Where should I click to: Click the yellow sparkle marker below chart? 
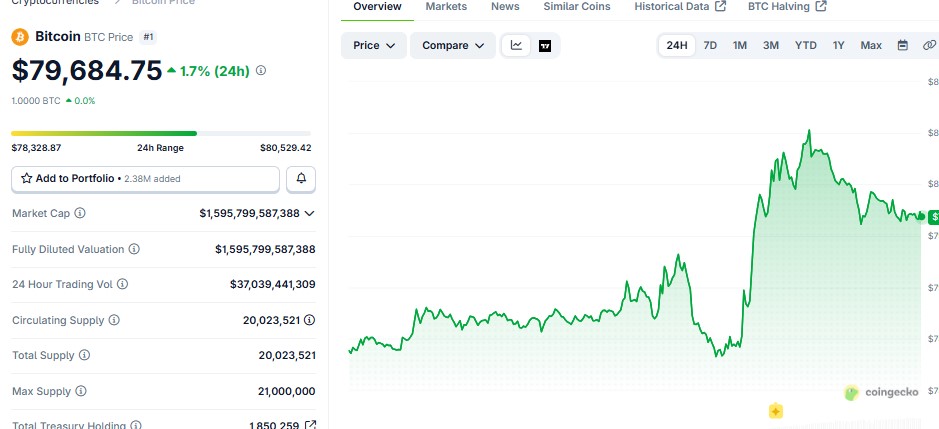tap(776, 411)
